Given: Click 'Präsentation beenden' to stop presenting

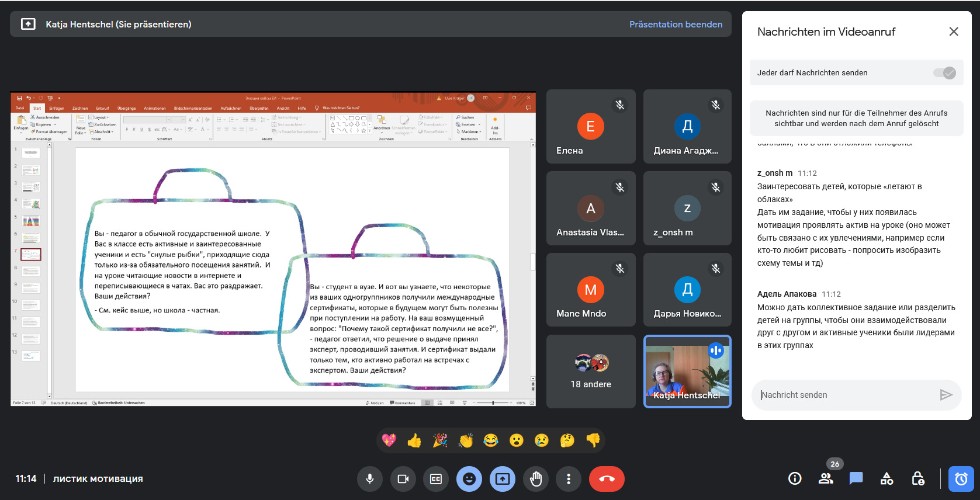Looking at the screenshot, I should tap(675, 24).
